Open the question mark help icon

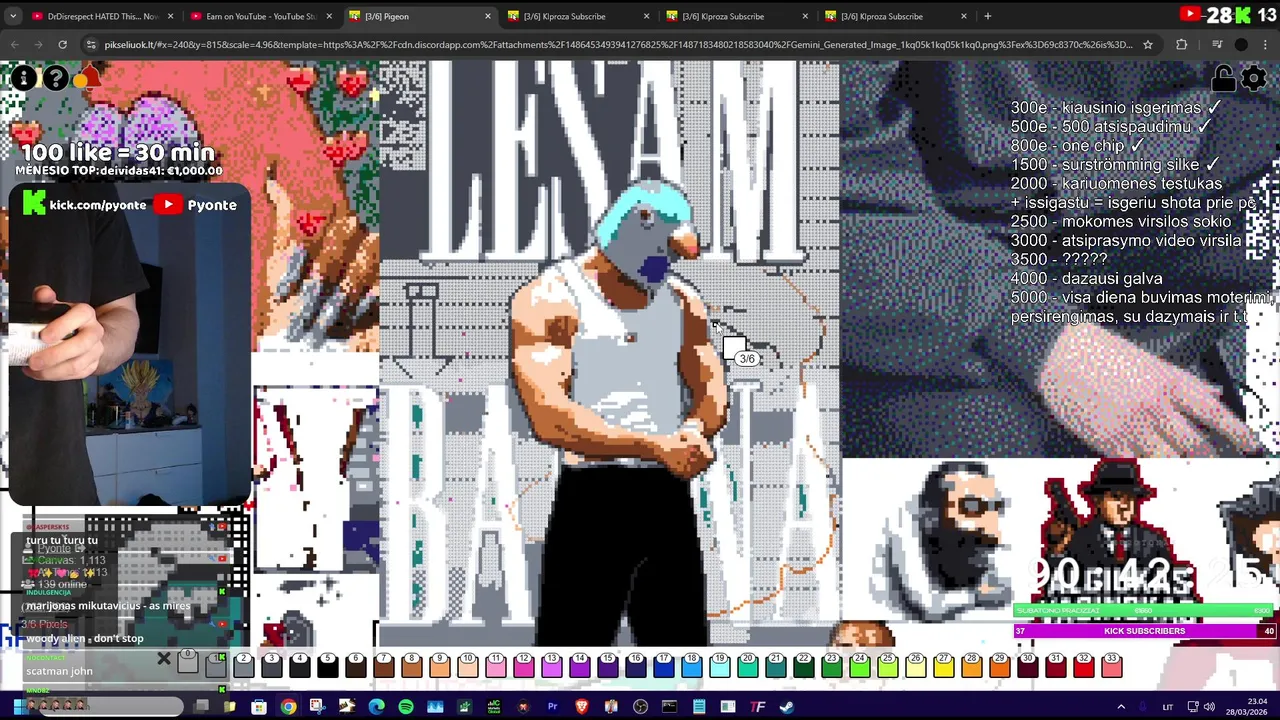[x=56, y=78]
